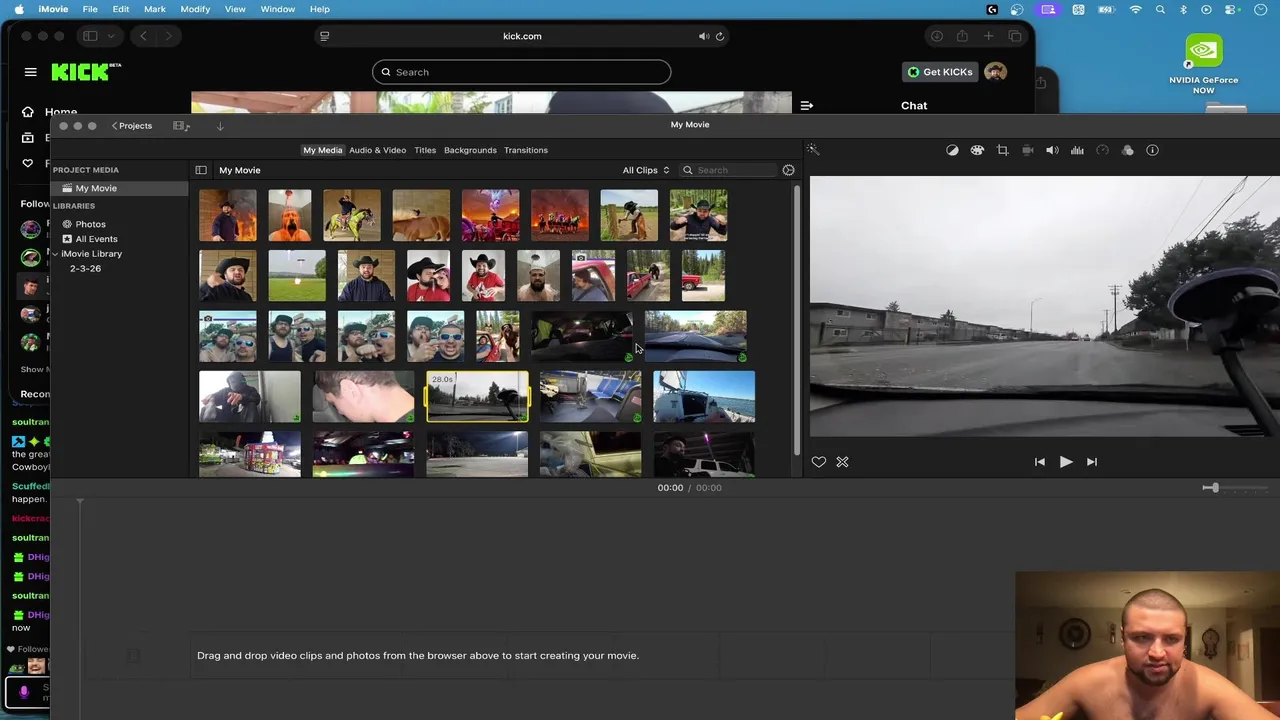Select the highlighted 28.0s street clip
Image resolution: width=1280 pixels, height=720 pixels.
click(478, 397)
